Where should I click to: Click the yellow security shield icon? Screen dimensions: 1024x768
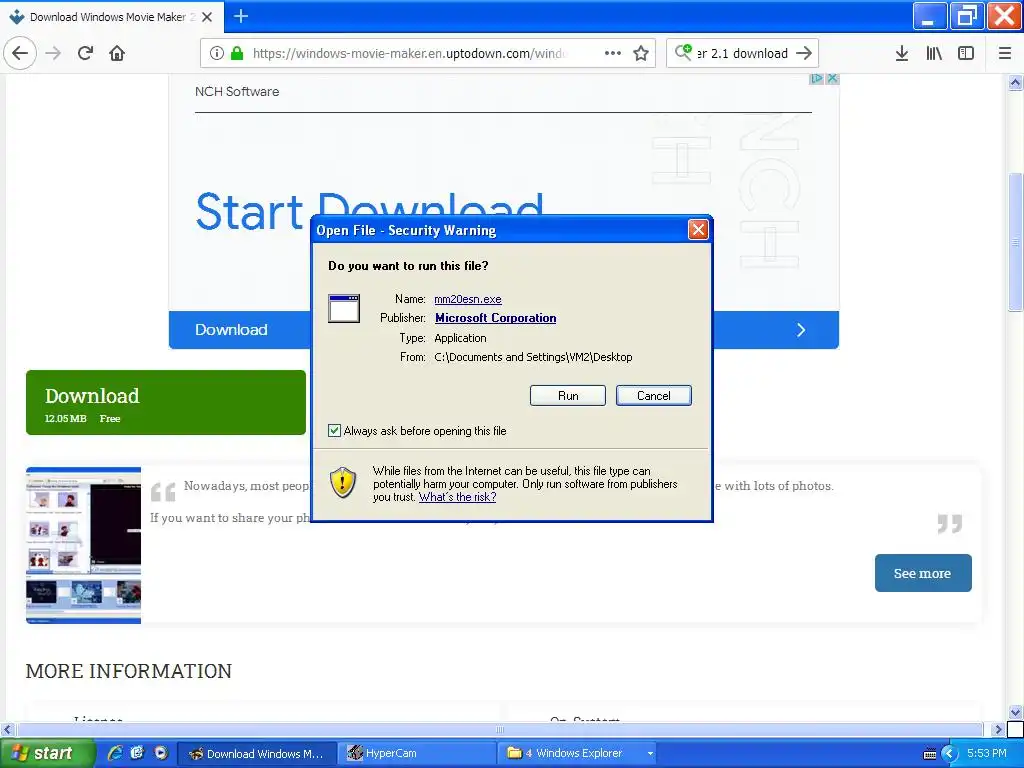[343, 482]
